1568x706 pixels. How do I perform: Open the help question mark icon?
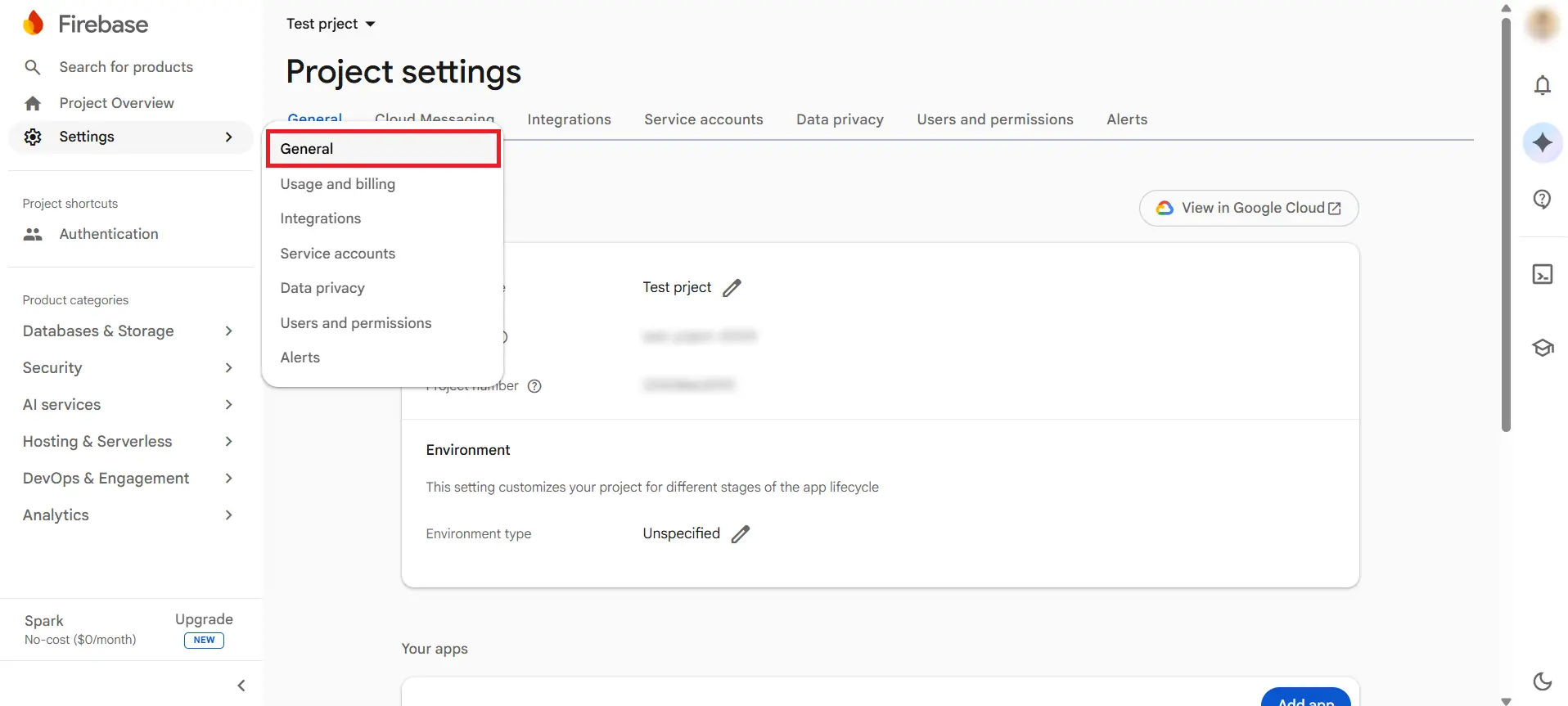pyautogui.click(x=1543, y=199)
